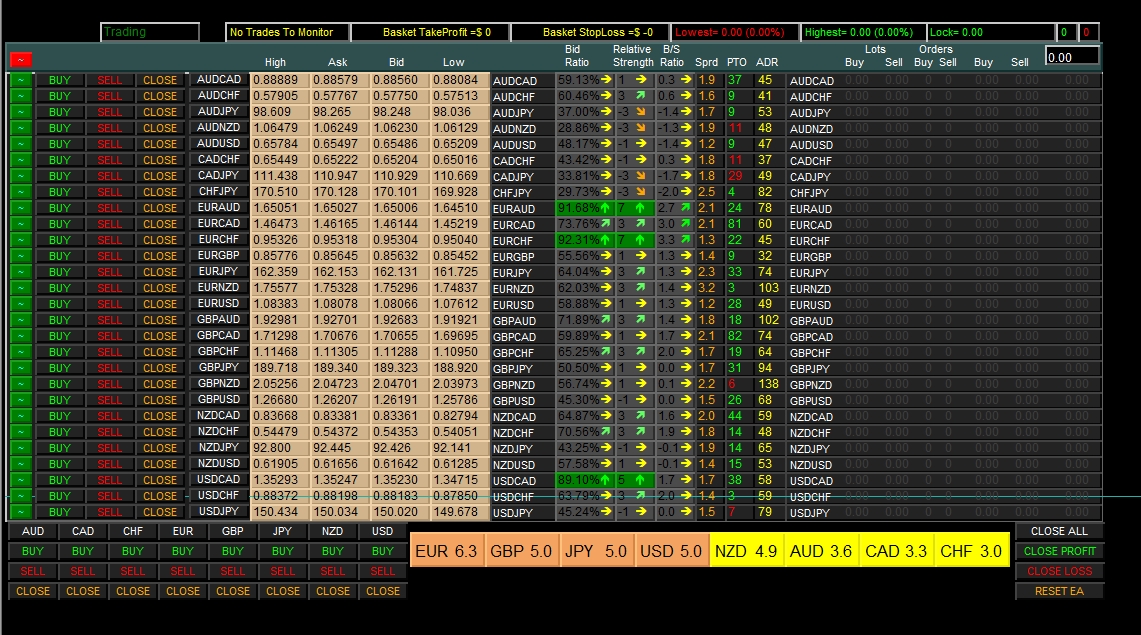
Task: Click the red tilde button above the pair list
Action: (20, 60)
